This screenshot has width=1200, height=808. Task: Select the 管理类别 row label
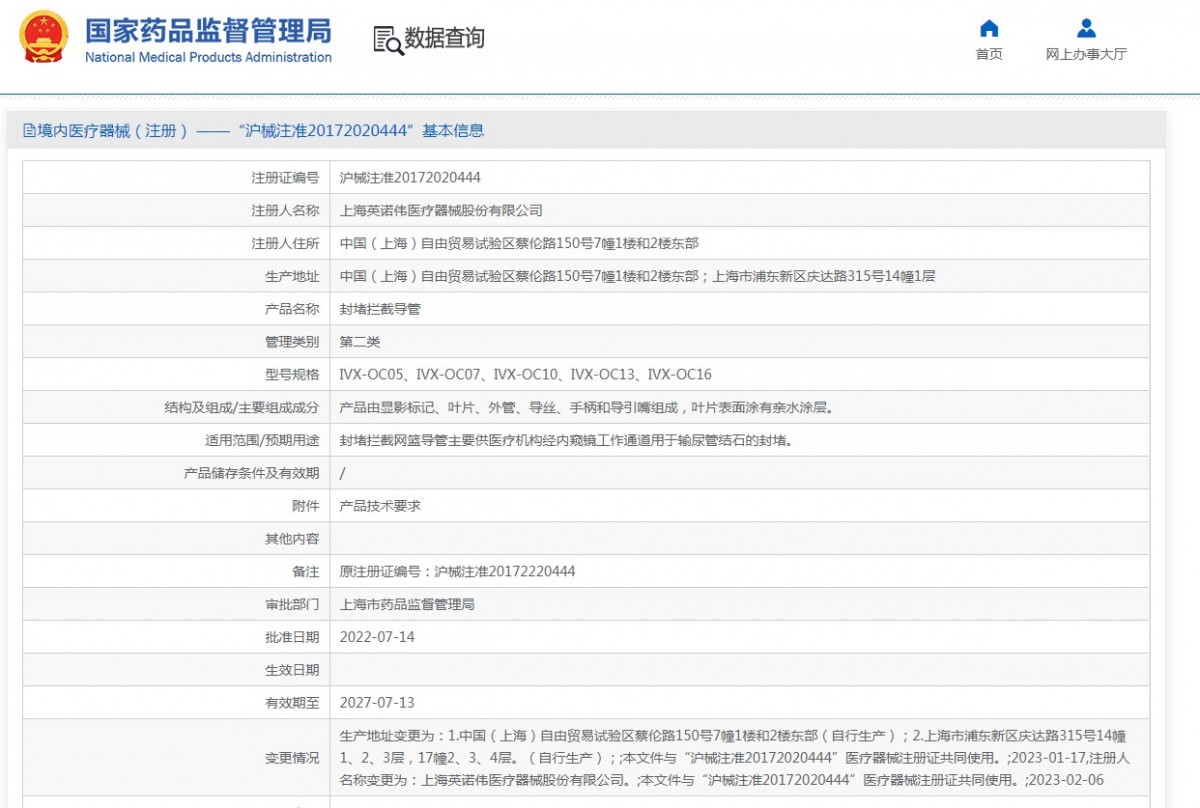coord(292,342)
